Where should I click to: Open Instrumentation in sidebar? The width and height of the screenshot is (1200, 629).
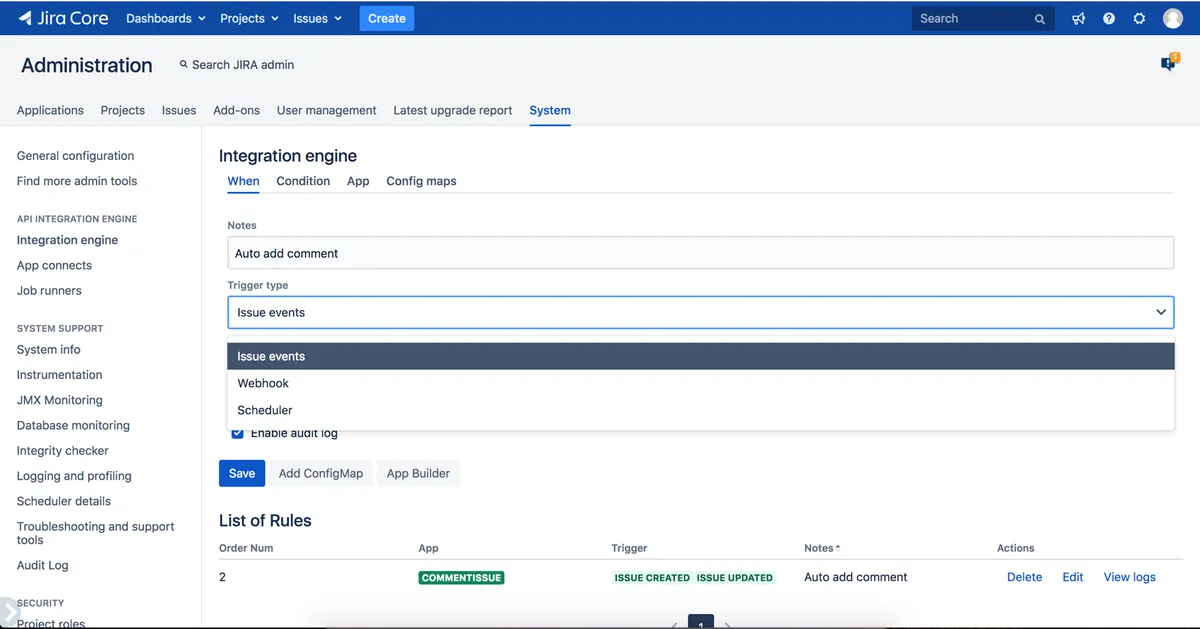click(59, 375)
